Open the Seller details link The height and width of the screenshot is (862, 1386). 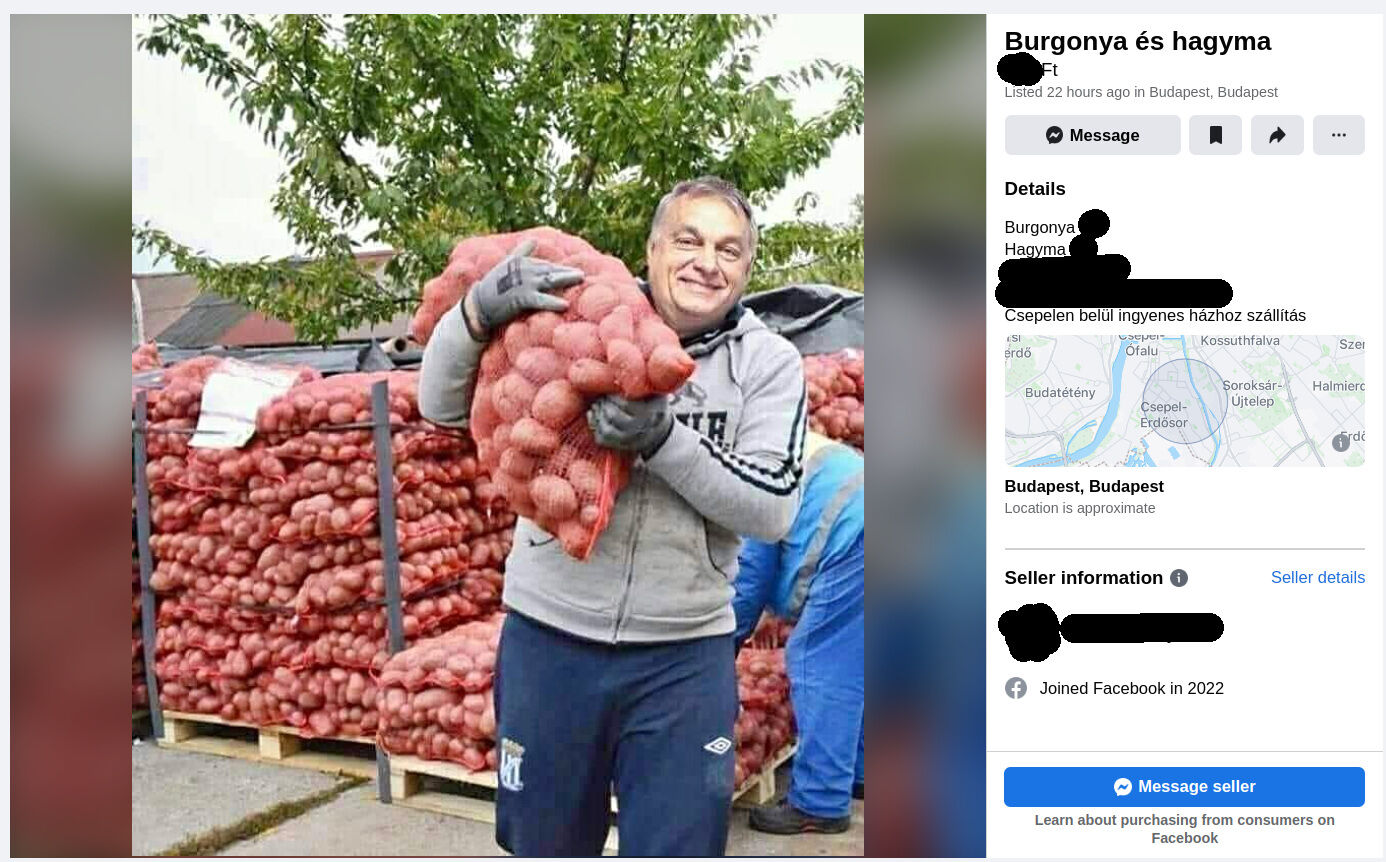[1317, 577]
